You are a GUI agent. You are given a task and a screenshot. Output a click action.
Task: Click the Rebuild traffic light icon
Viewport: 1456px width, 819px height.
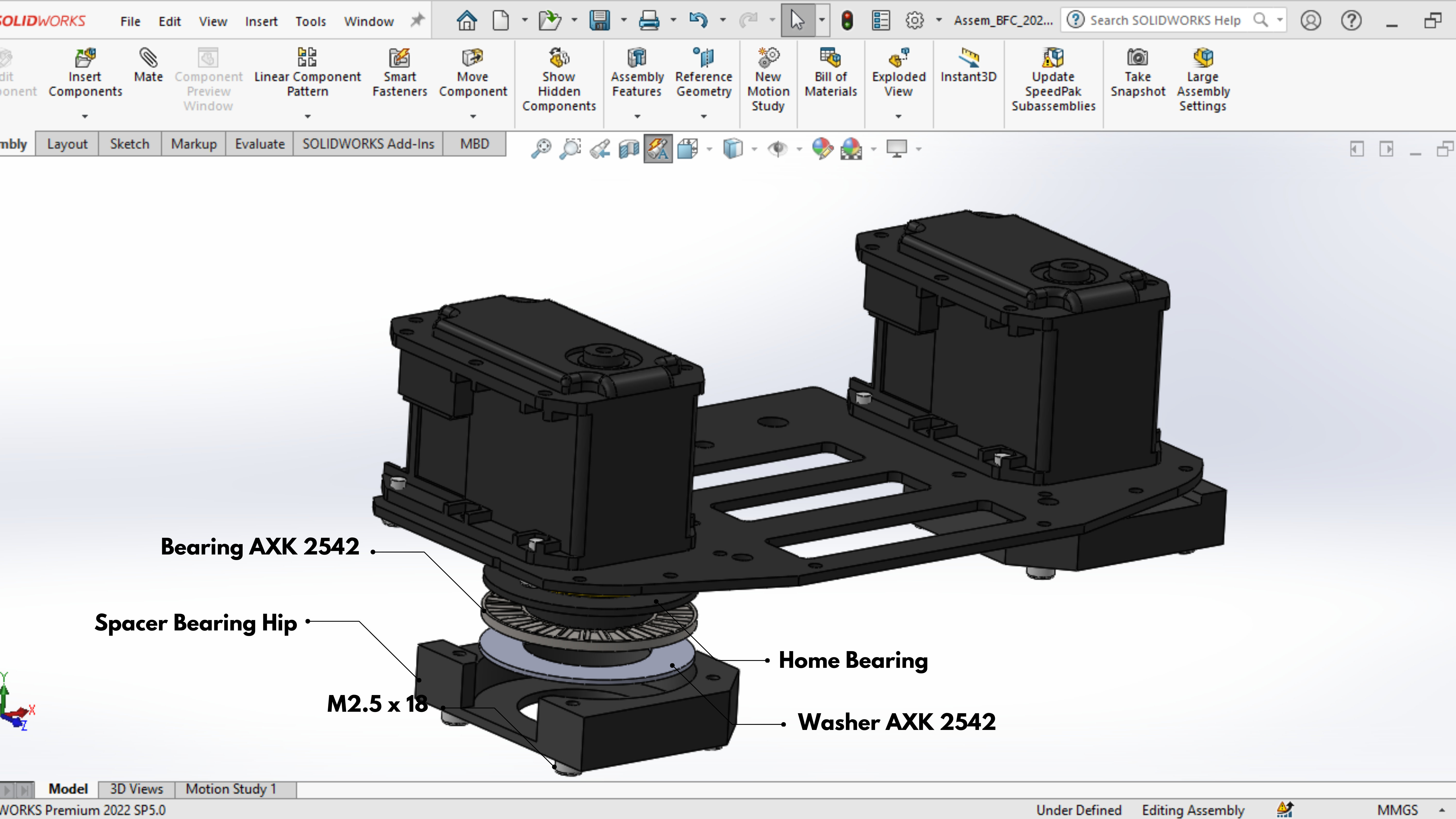pos(847,21)
